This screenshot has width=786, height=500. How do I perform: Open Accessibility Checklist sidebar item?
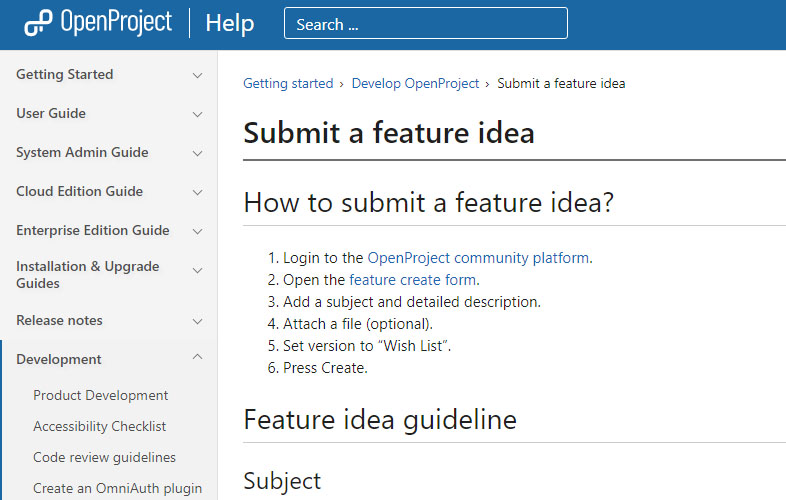(x=99, y=426)
